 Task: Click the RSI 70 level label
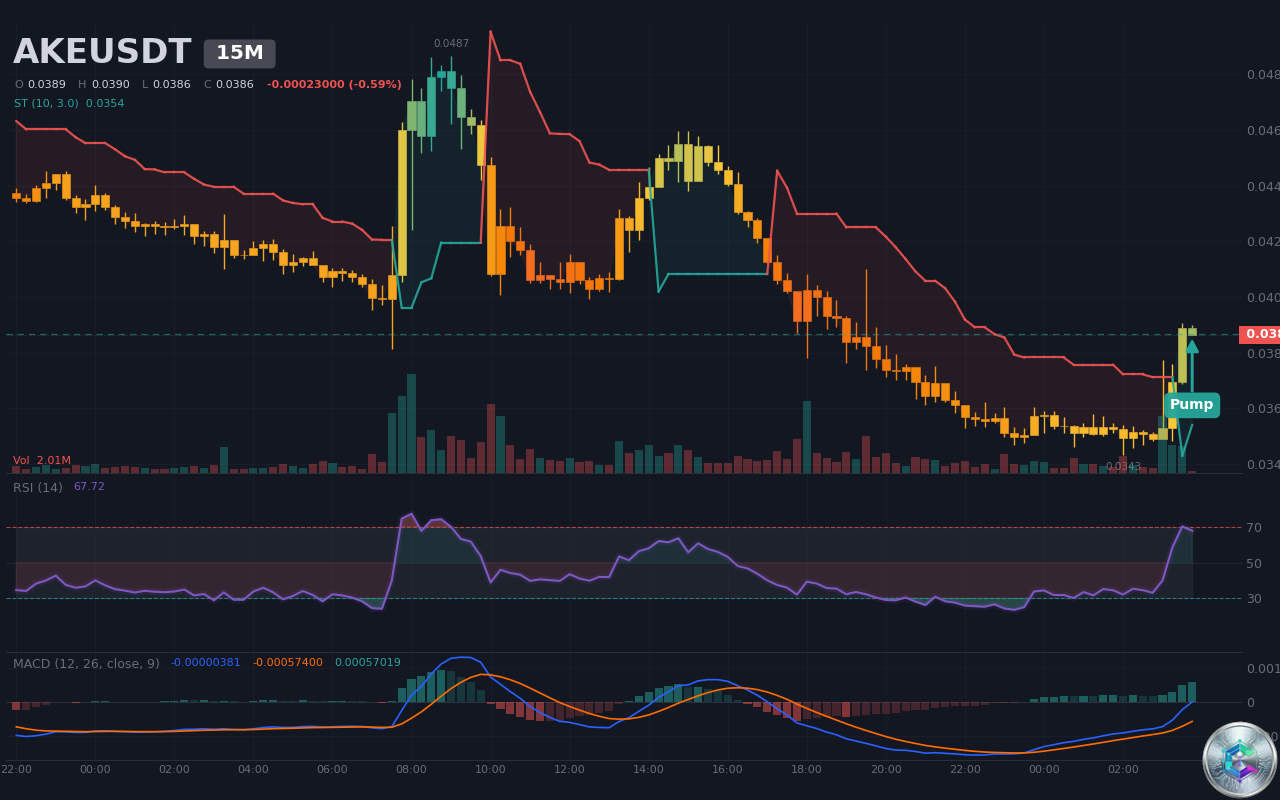point(1254,528)
